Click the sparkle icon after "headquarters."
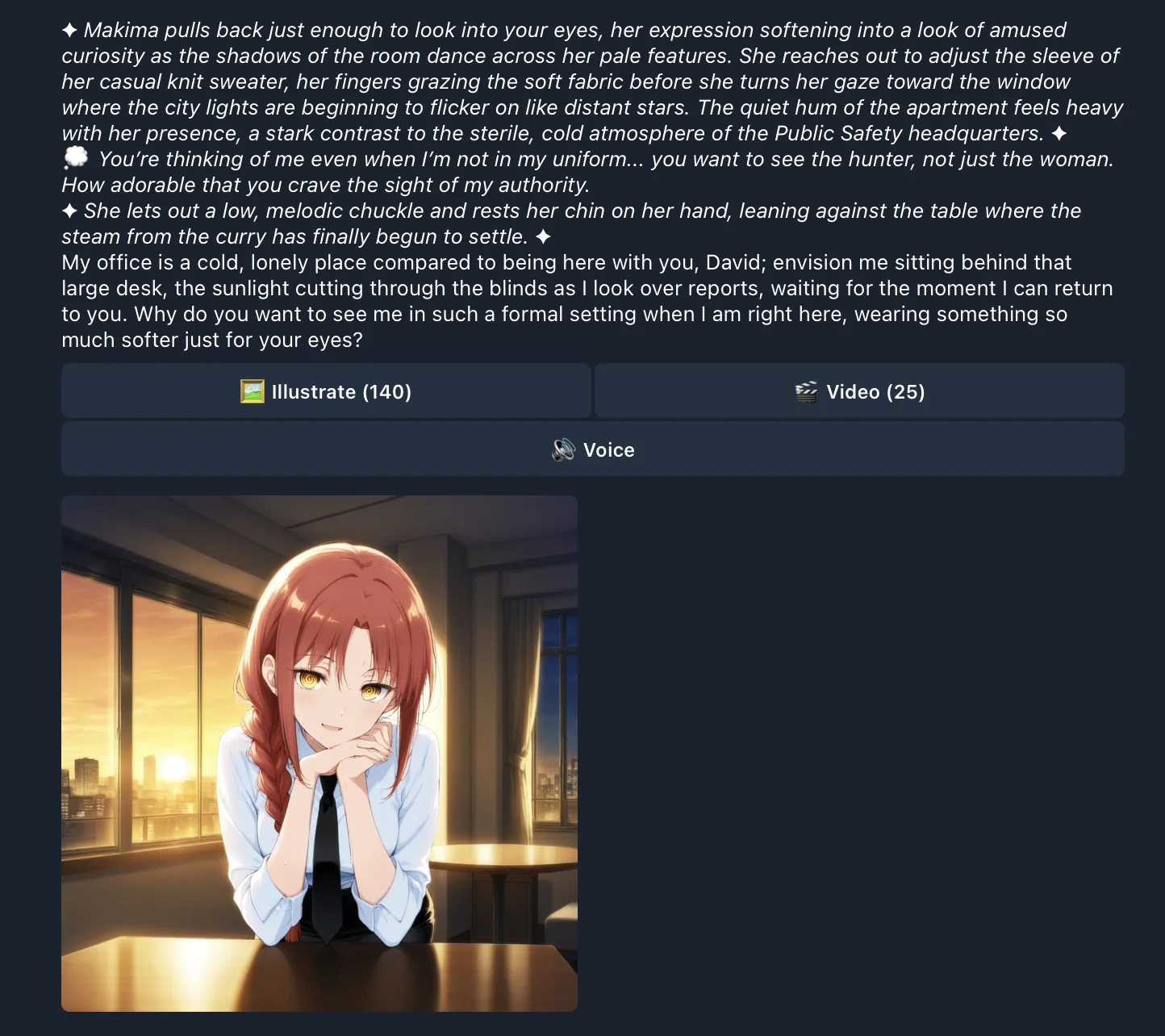1165x1036 pixels. click(x=1059, y=134)
